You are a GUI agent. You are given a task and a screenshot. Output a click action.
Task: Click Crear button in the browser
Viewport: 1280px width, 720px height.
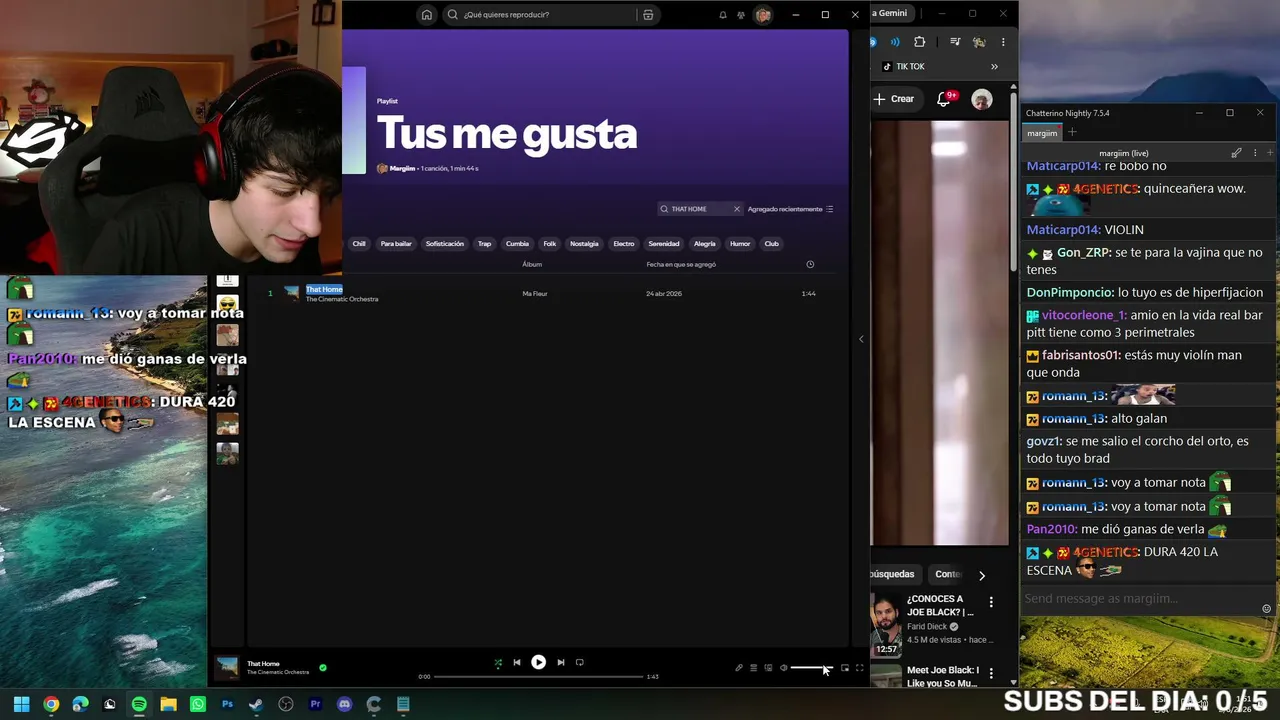pos(894,99)
